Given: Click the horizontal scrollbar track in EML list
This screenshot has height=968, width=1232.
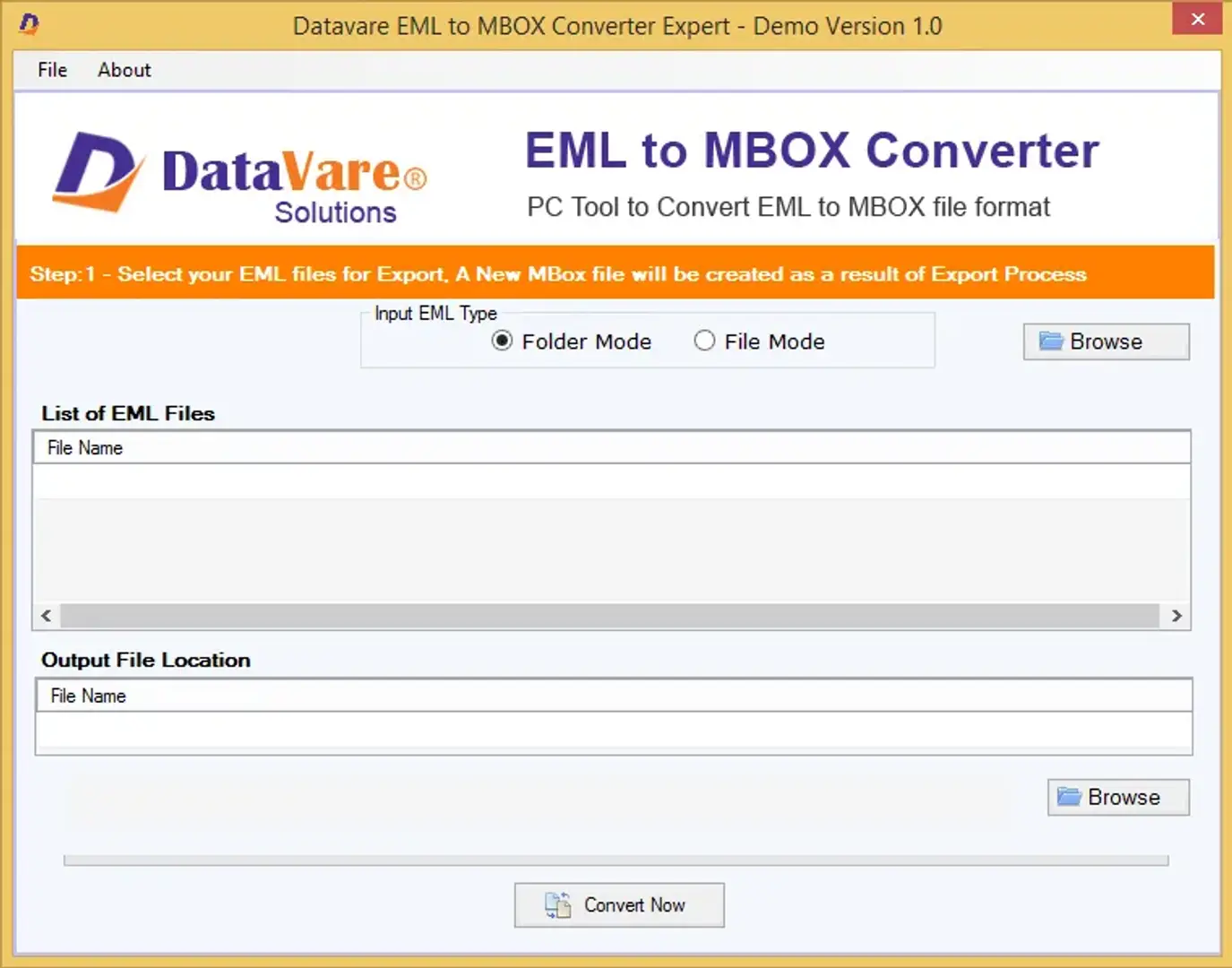Looking at the screenshot, I should point(609,616).
